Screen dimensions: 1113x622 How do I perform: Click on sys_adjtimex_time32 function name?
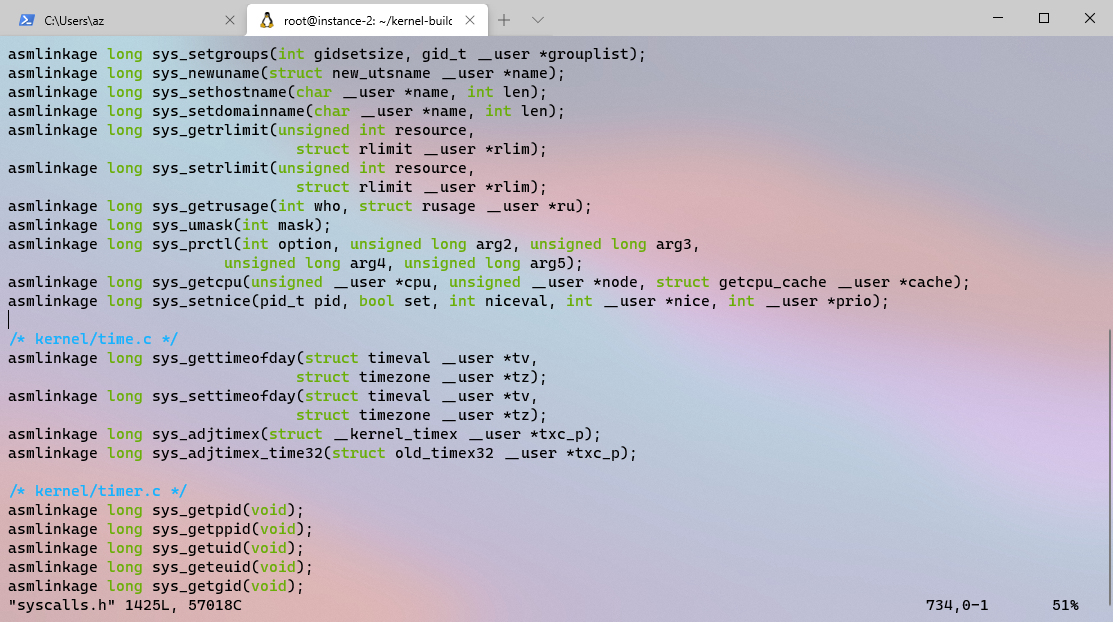pos(237,454)
